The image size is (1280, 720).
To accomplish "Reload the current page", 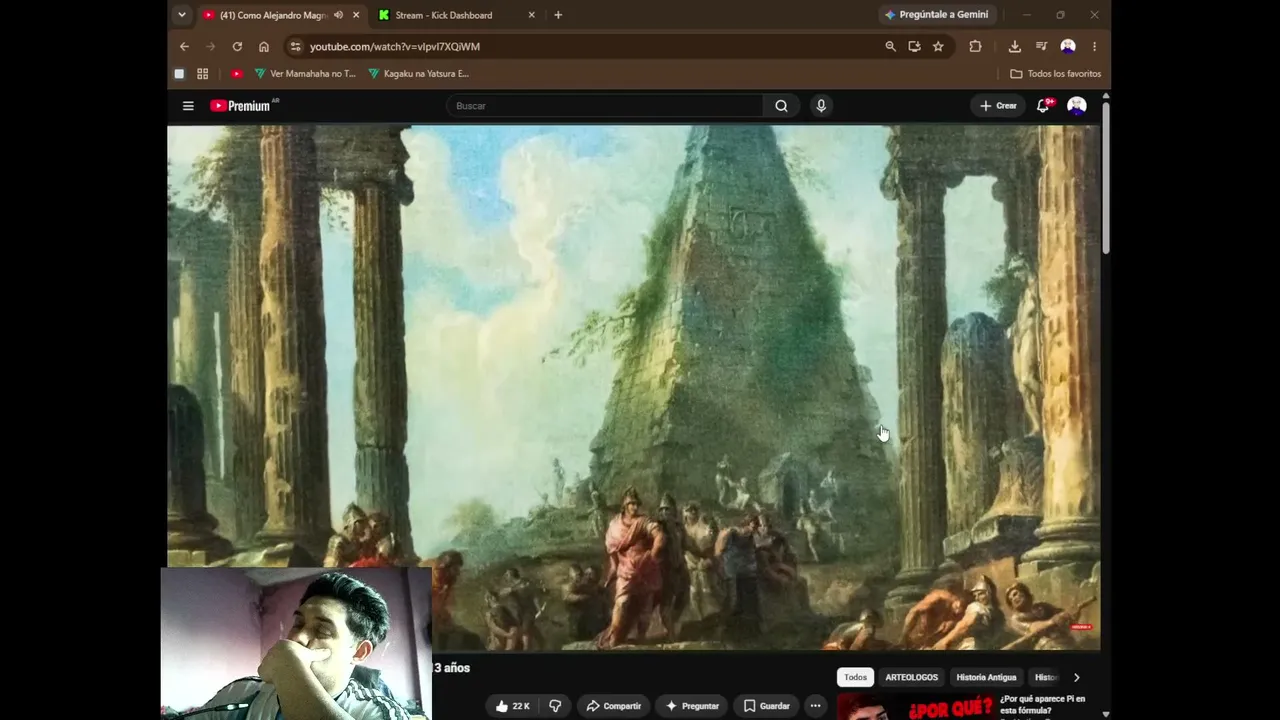I will pos(237,46).
